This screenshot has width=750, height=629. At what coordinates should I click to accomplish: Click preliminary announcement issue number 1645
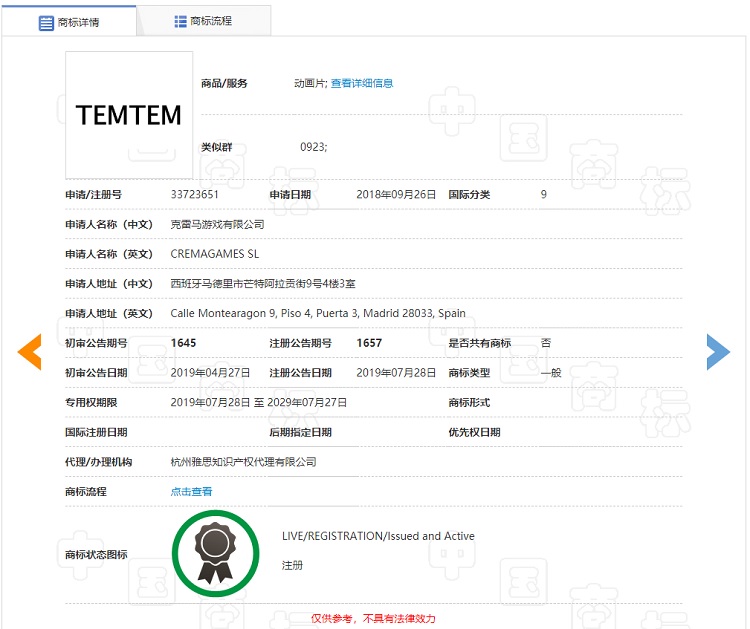(184, 343)
